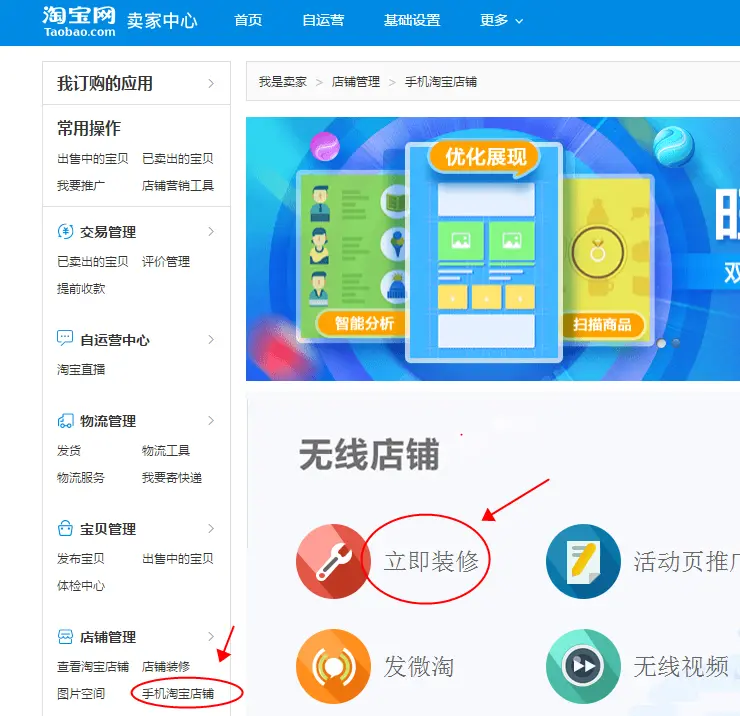Go to 首页 in the top menu

248,20
